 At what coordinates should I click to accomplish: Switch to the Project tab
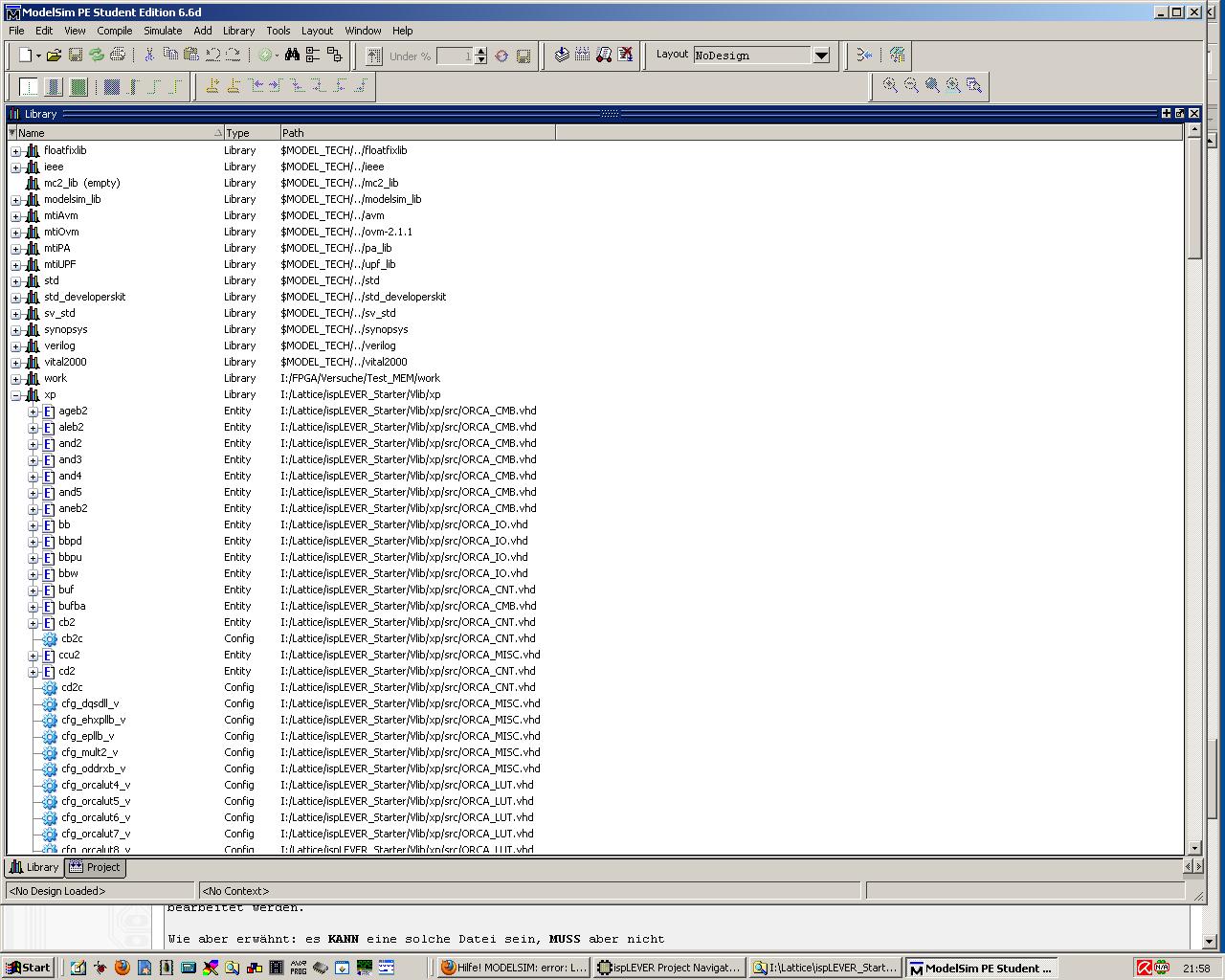point(96,867)
